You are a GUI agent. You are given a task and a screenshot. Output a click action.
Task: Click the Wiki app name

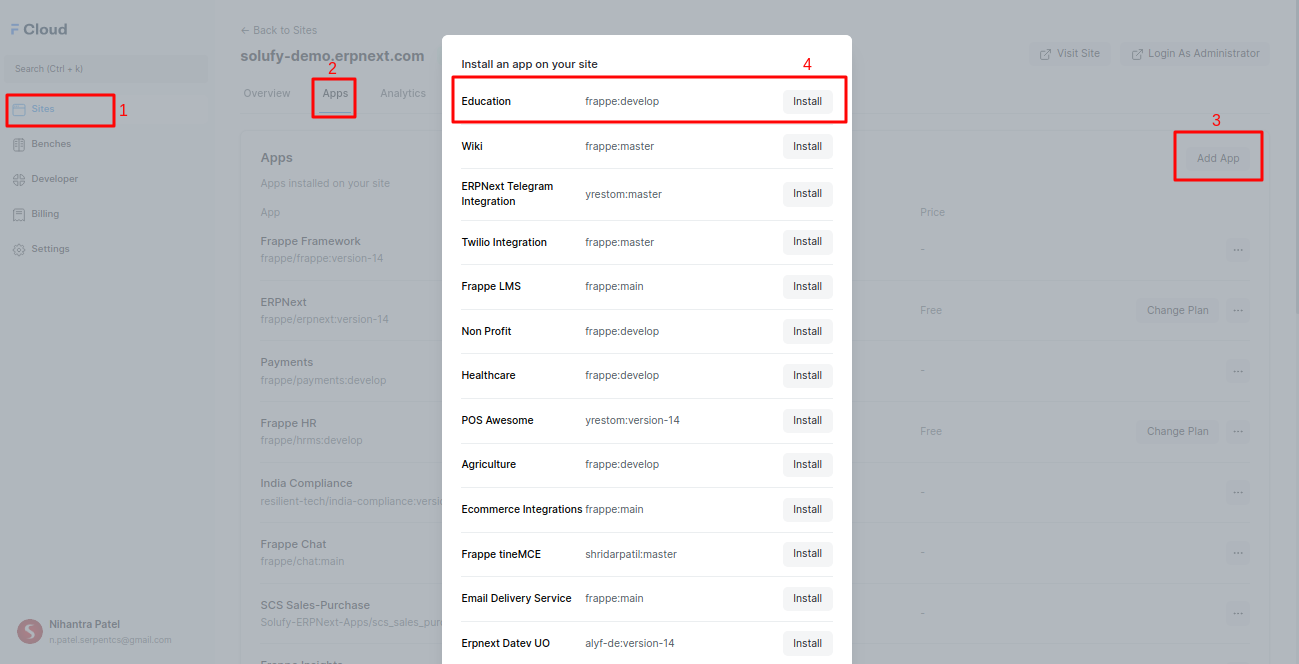click(x=472, y=147)
